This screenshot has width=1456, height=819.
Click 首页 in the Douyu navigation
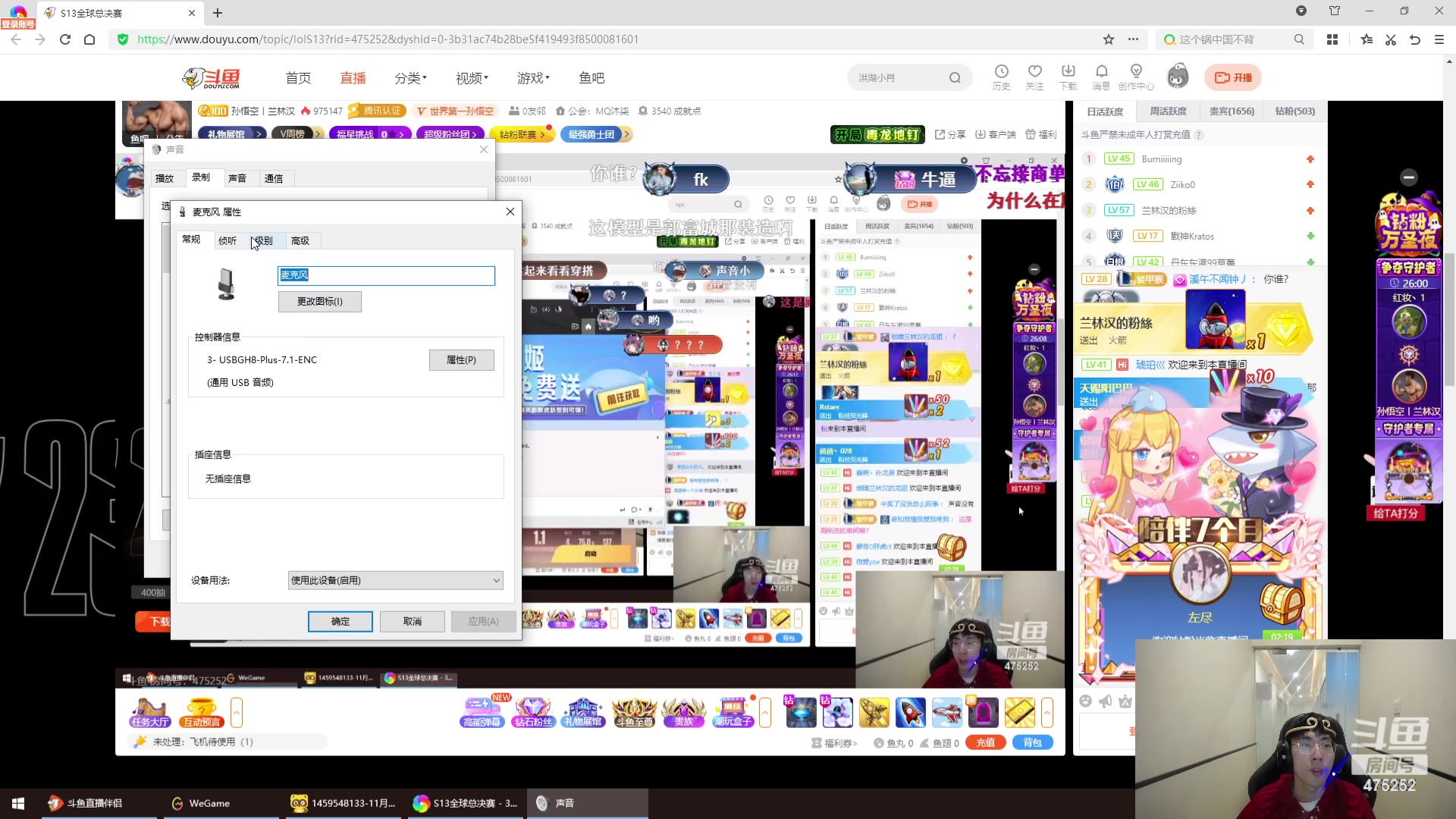click(298, 78)
